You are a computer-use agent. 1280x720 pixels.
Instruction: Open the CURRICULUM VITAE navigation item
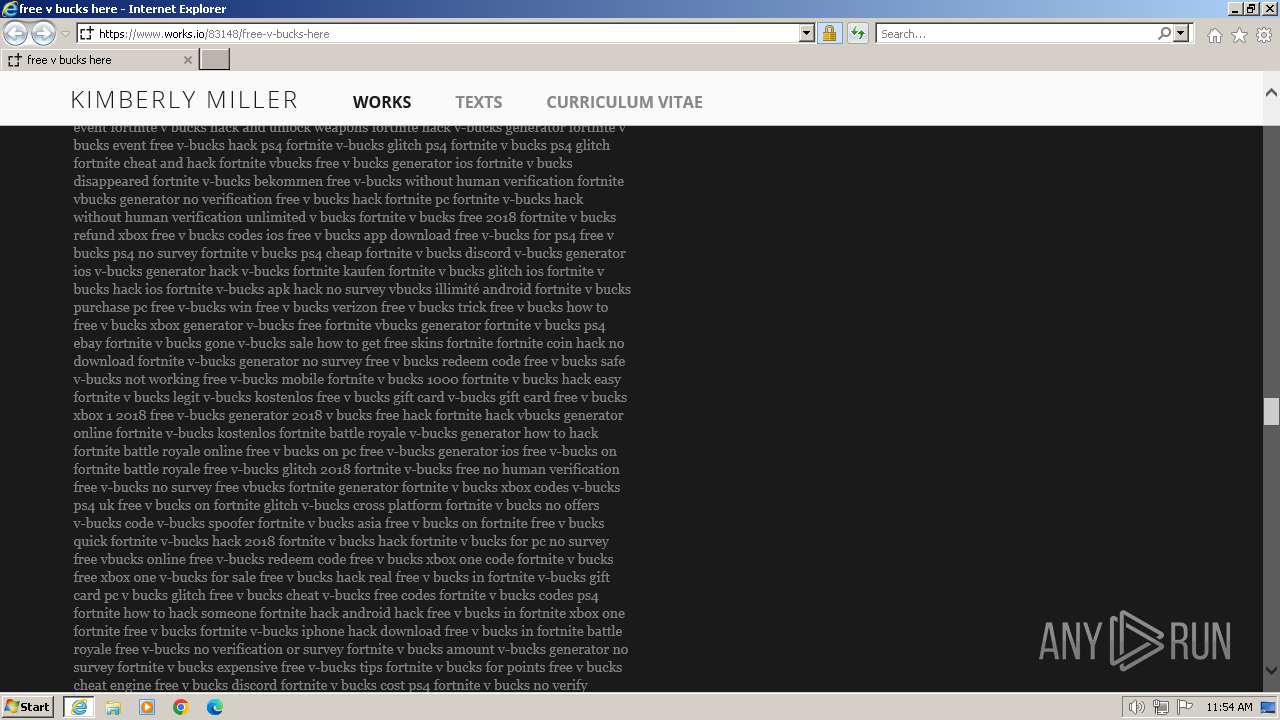(625, 102)
